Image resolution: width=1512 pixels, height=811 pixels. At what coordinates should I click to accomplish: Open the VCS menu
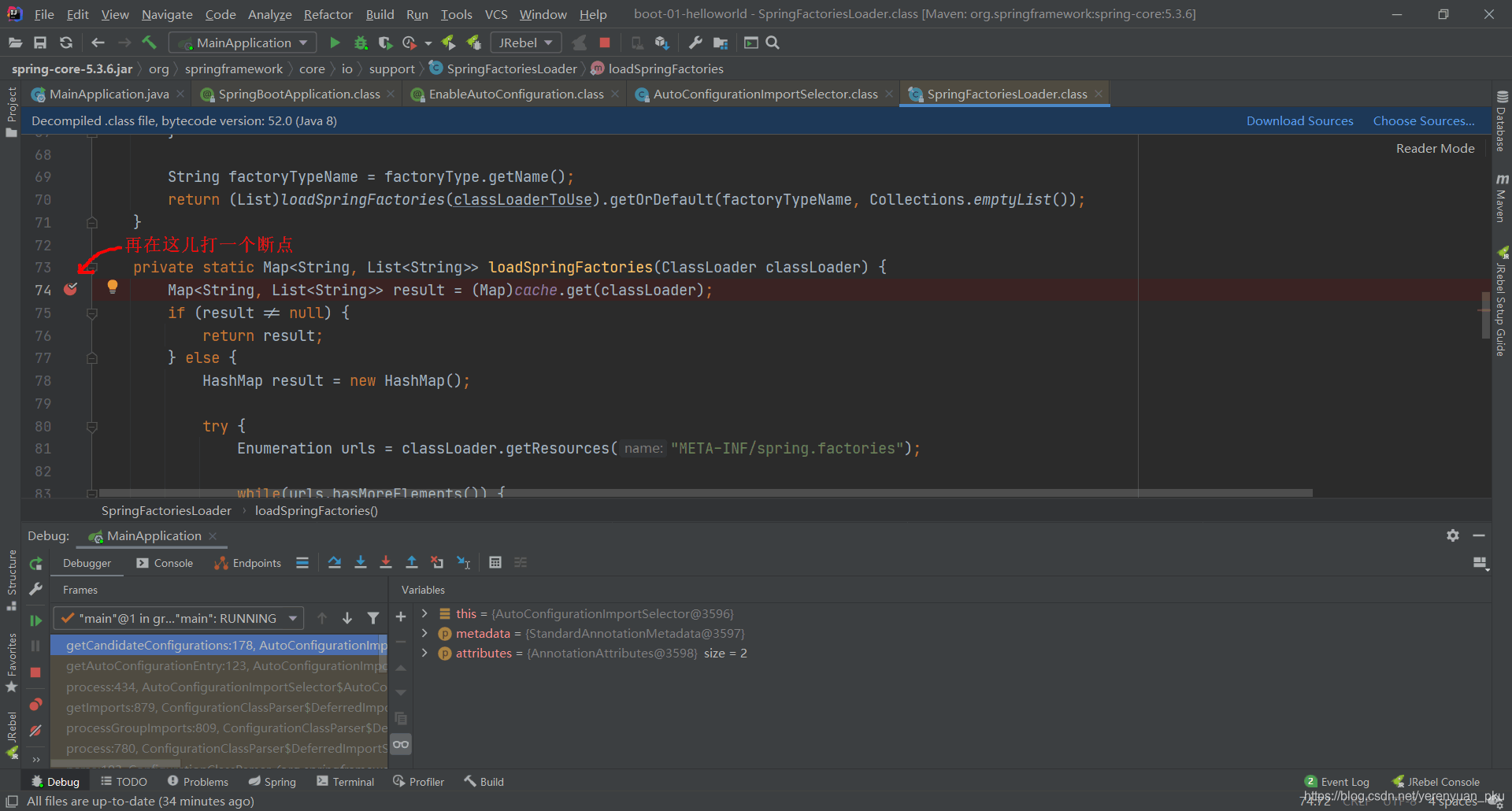496,14
